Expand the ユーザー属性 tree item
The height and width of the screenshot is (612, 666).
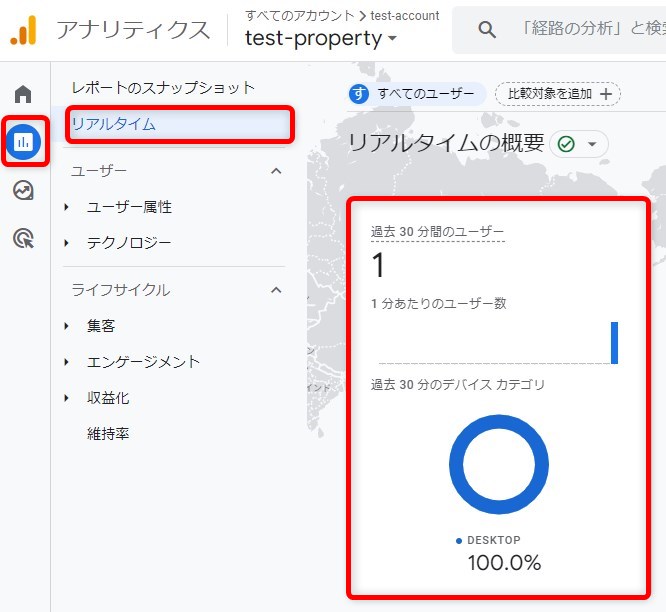point(67,207)
